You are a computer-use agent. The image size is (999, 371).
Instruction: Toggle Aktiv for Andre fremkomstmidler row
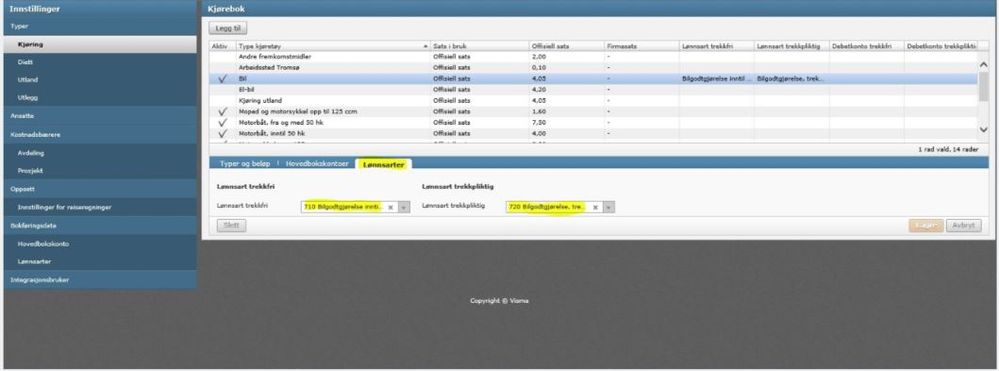[x=223, y=57]
